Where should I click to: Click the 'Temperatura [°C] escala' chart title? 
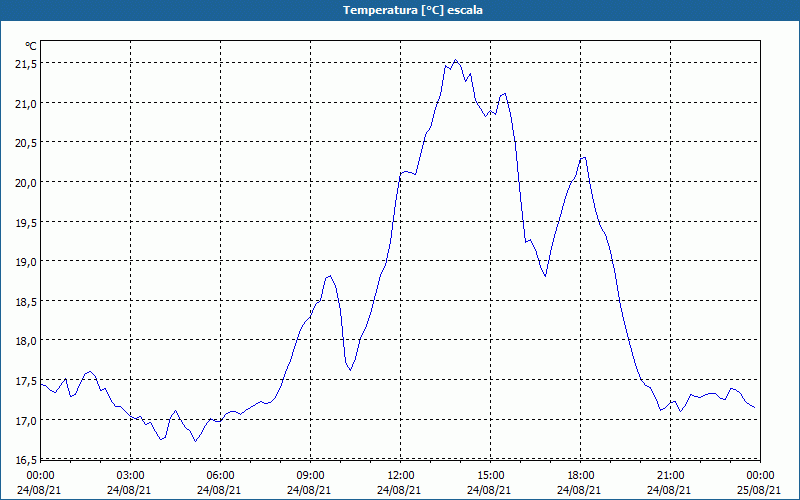point(413,10)
